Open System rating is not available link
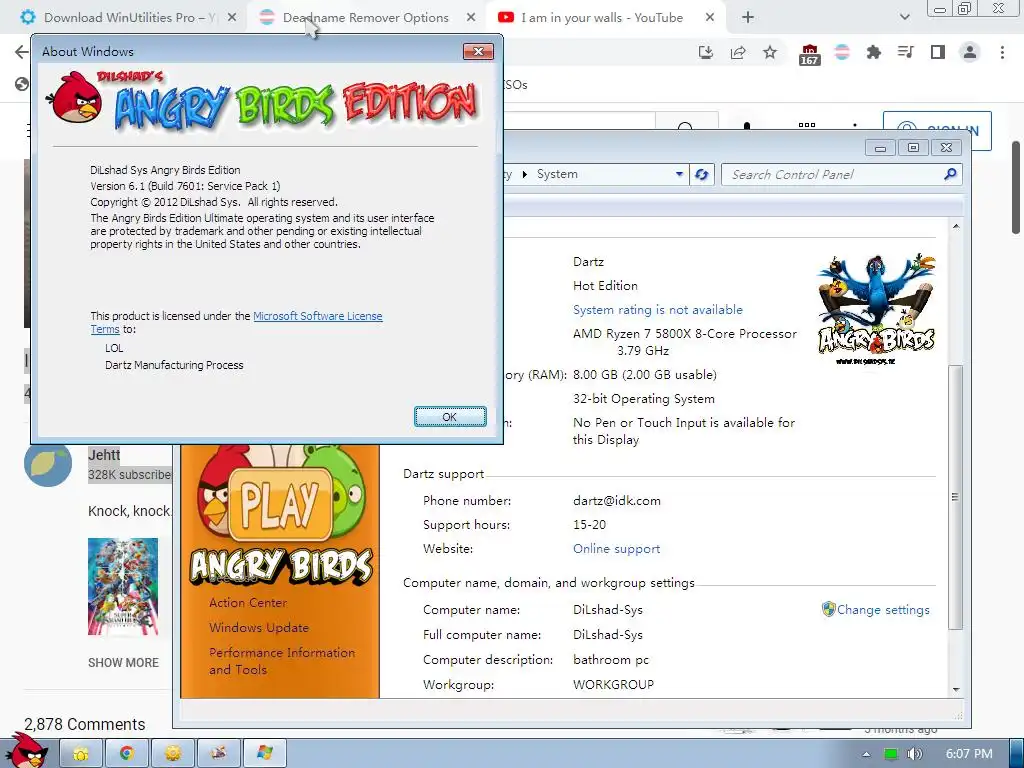The height and width of the screenshot is (768, 1024). (x=658, y=310)
